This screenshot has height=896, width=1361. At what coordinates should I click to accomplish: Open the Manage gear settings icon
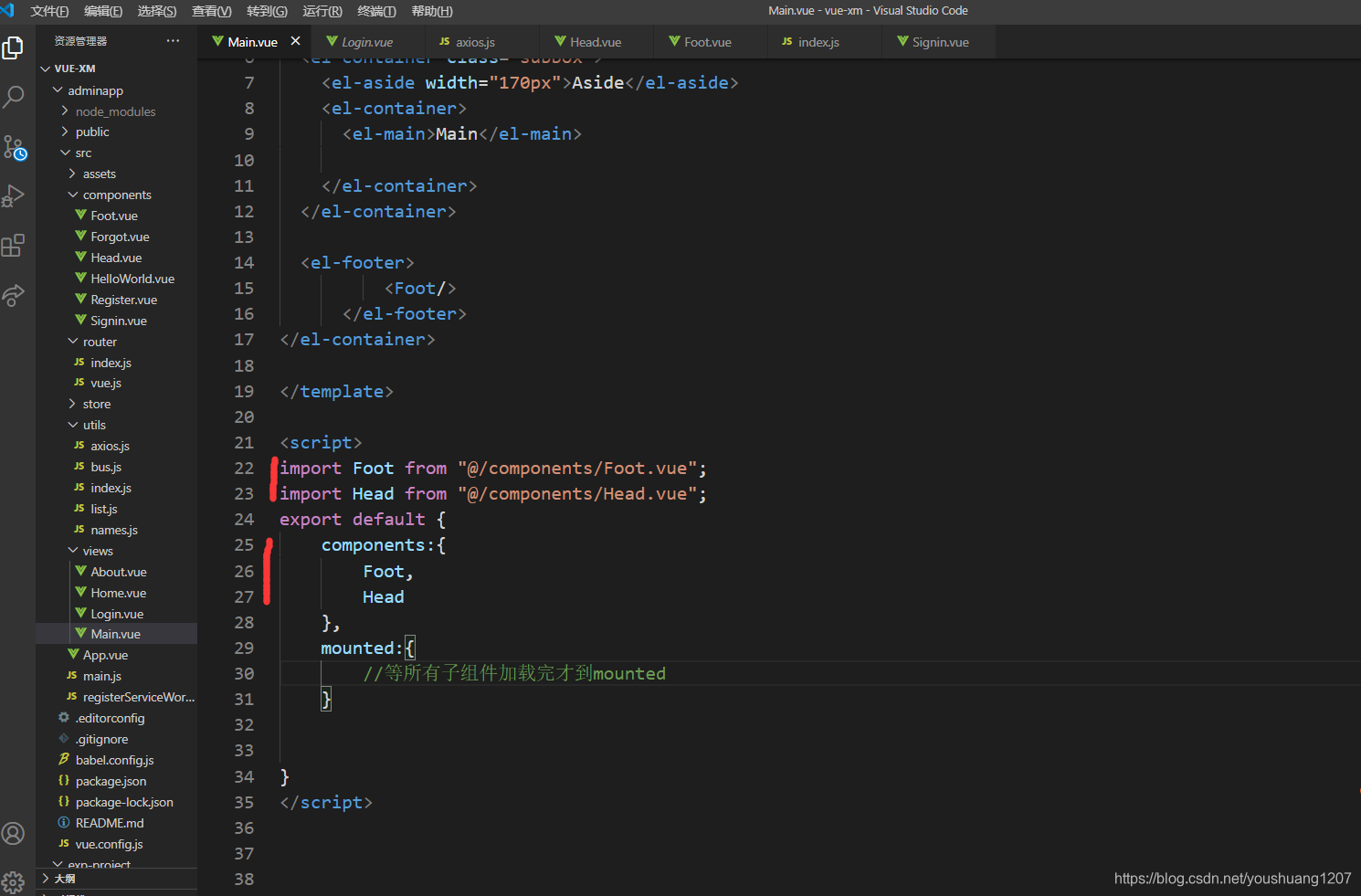click(x=13, y=881)
